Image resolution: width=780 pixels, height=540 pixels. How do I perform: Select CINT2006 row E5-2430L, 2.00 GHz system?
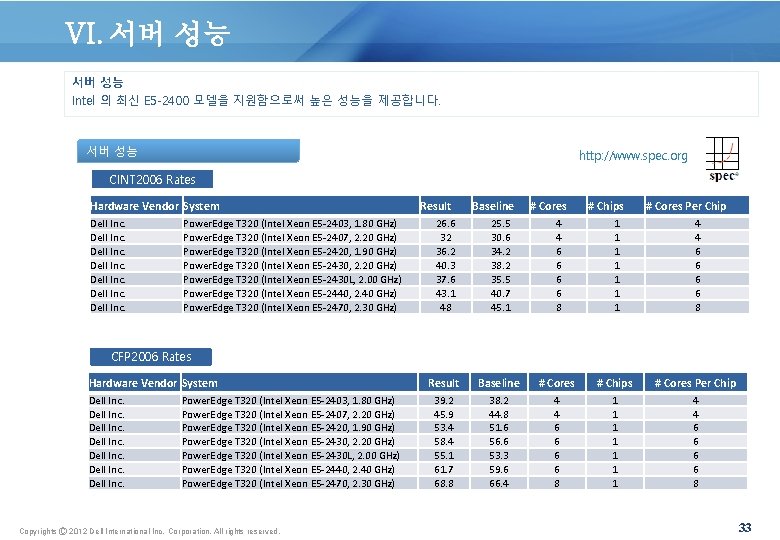click(x=292, y=279)
